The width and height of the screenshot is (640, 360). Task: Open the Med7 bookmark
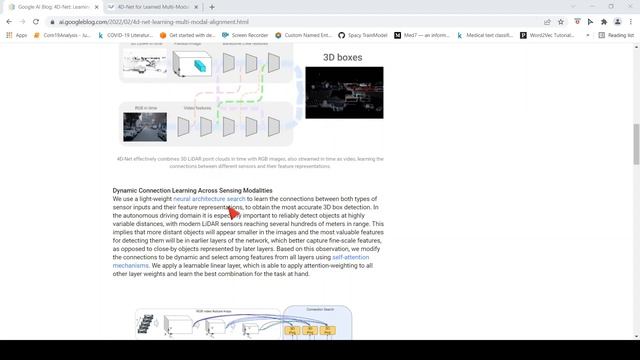point(422,36)
